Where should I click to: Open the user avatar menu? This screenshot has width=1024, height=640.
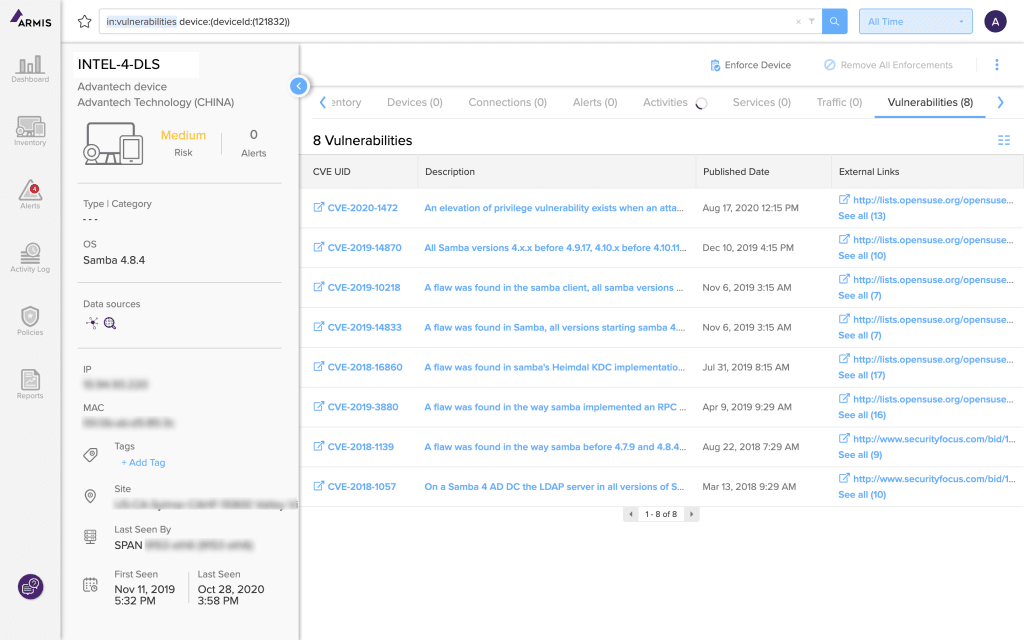pyautogui.click(x=995, y=22)
